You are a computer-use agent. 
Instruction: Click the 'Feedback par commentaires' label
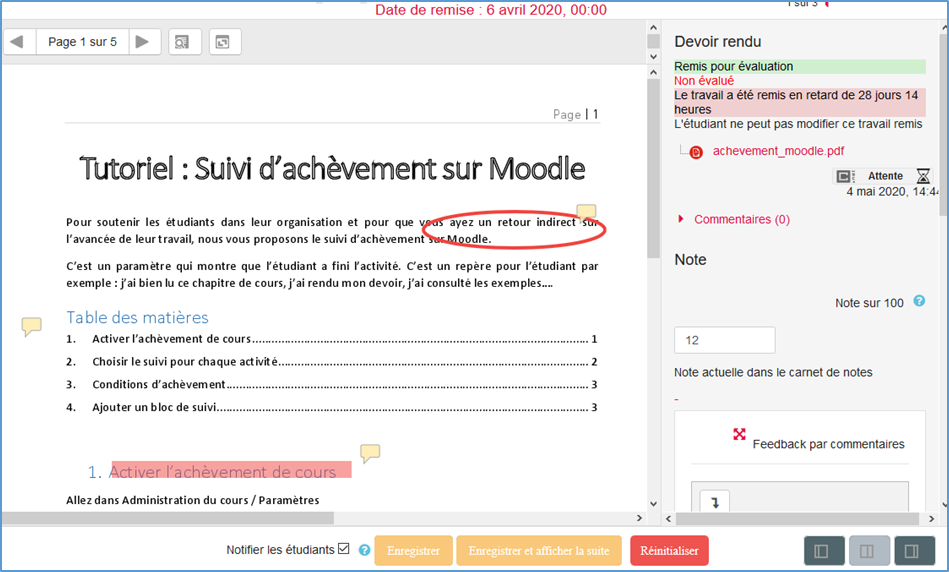pos(828,444)
